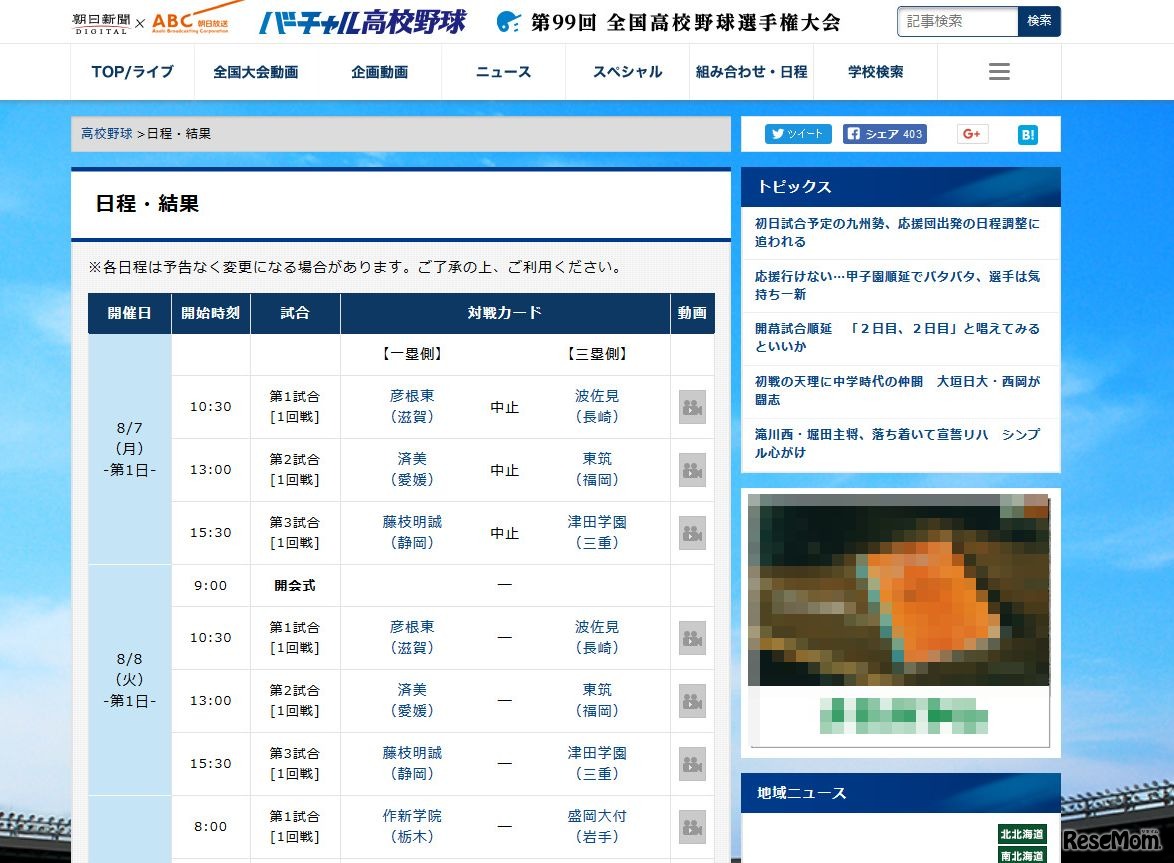Click 波佐見 (長崎) in 8/8 first game

click(597, 637)
